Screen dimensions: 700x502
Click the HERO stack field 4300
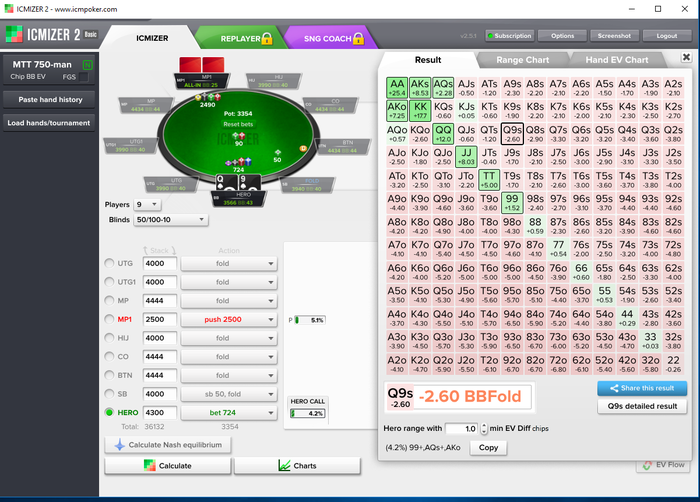[x=160, y=413]
